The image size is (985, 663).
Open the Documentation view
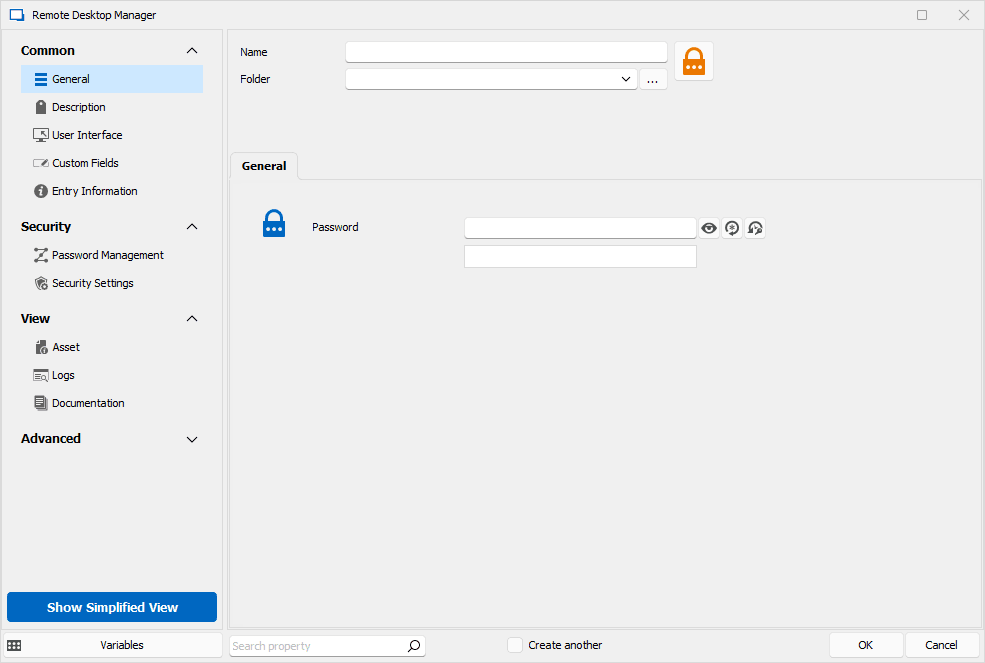pos(112,403)
